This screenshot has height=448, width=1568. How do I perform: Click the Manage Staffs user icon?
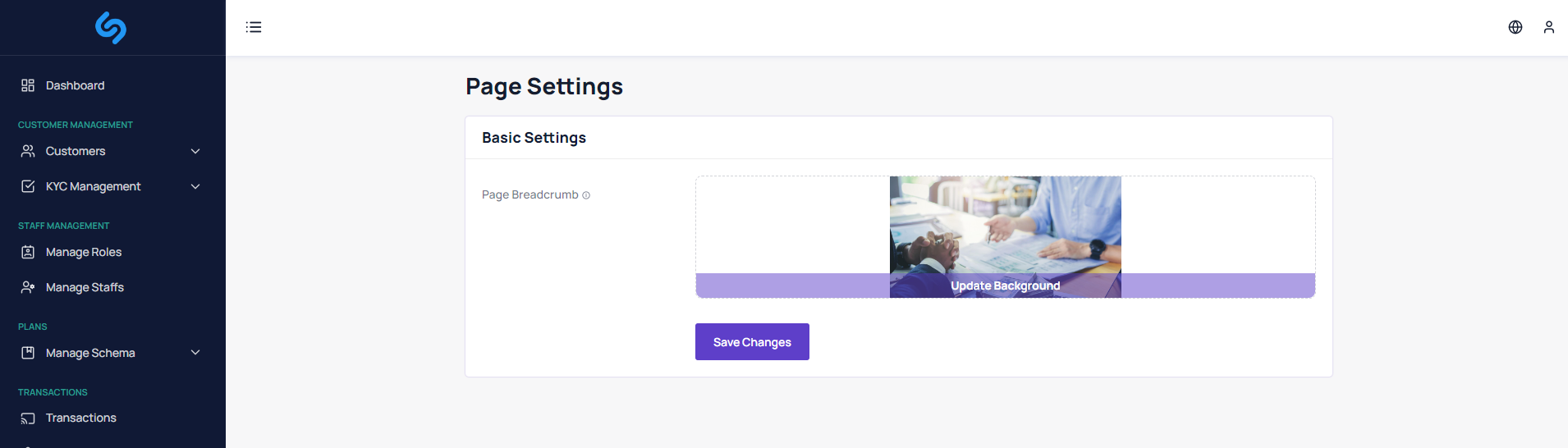pos(28,287)
